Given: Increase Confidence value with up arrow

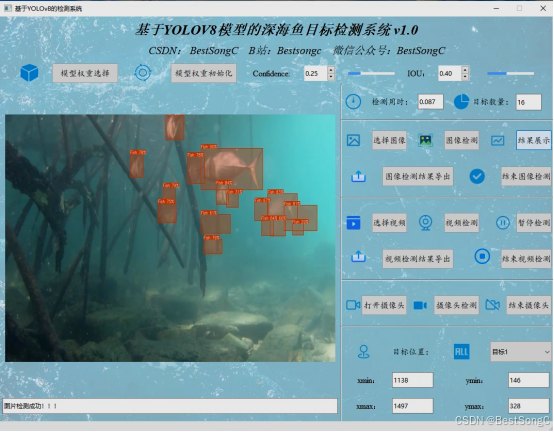Looking at the screenshot, I should (x=331, y=69).
